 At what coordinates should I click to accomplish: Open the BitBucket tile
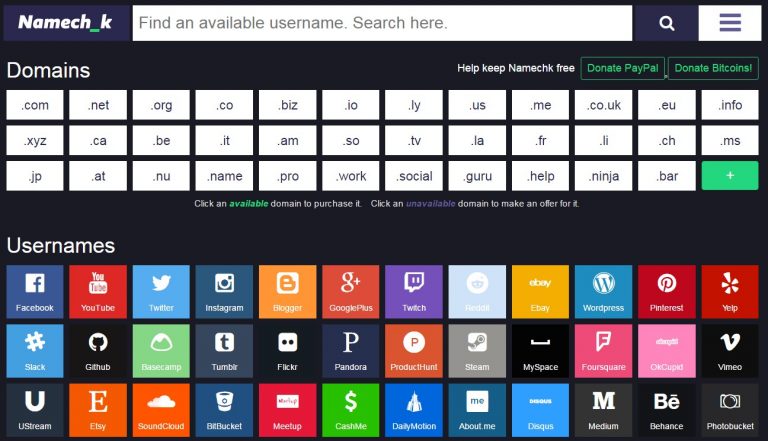[x=224, y=410]
